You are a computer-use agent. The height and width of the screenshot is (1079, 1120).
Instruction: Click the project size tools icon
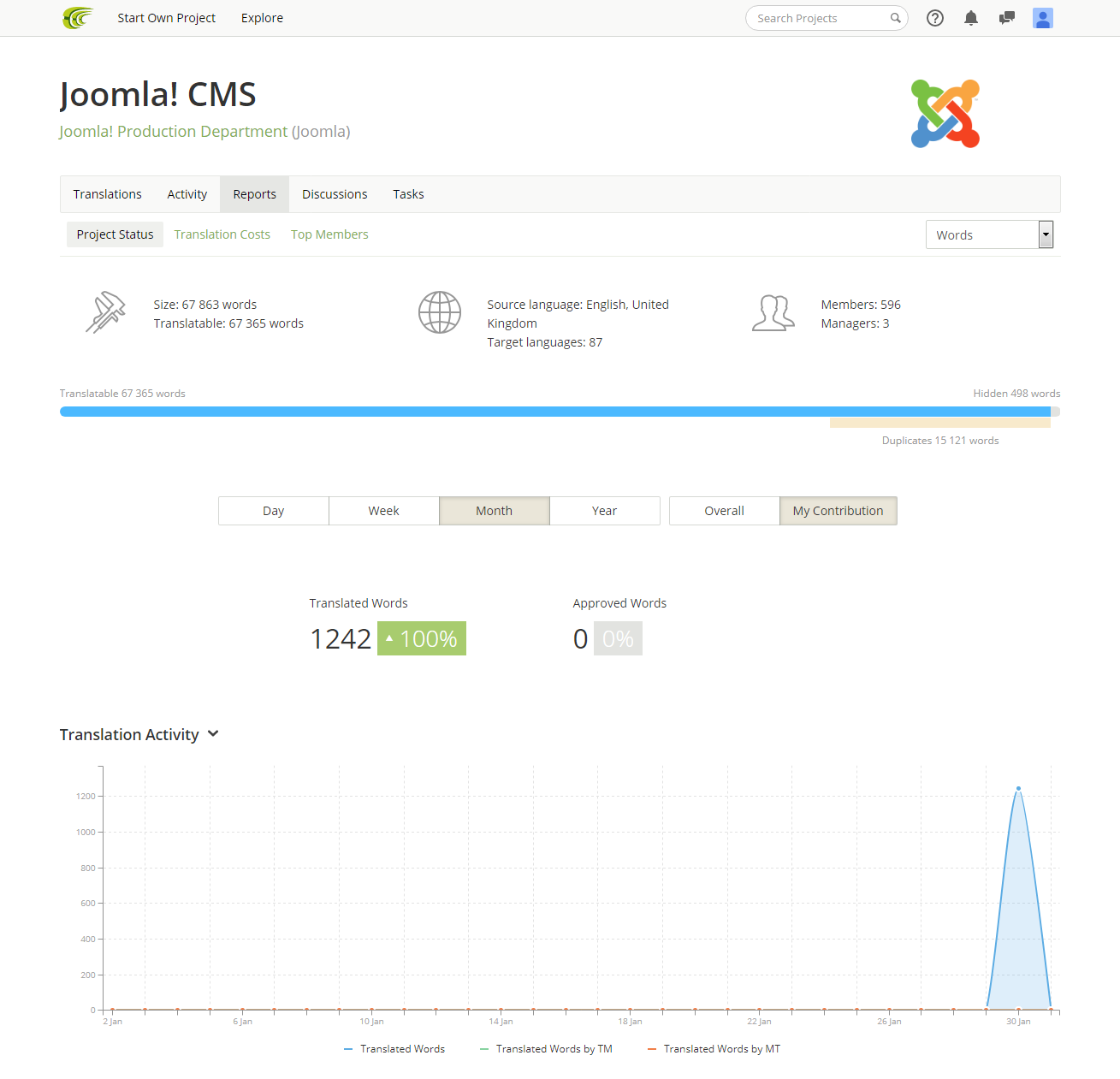[105, 312]
